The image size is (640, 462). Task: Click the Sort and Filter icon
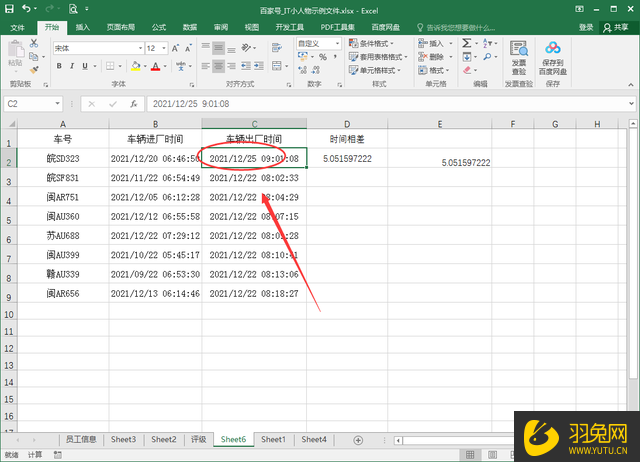coord(487,43)
